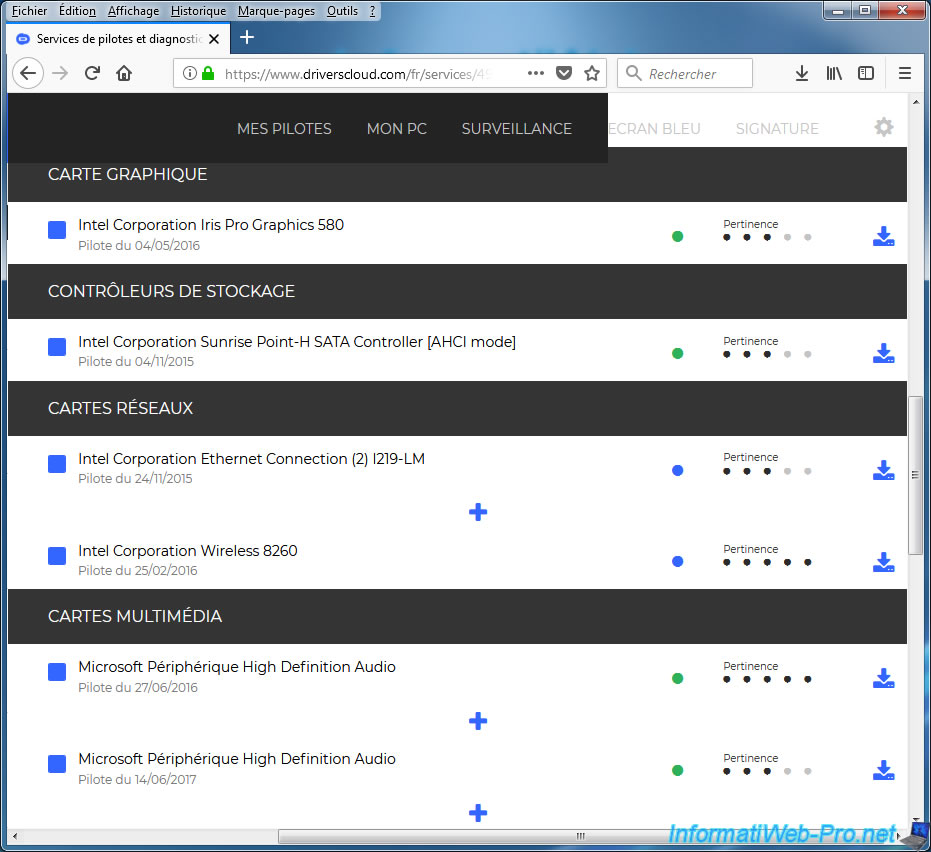Open the Firefox hamburger menu

pyautogui.click(x=904, y=73)
